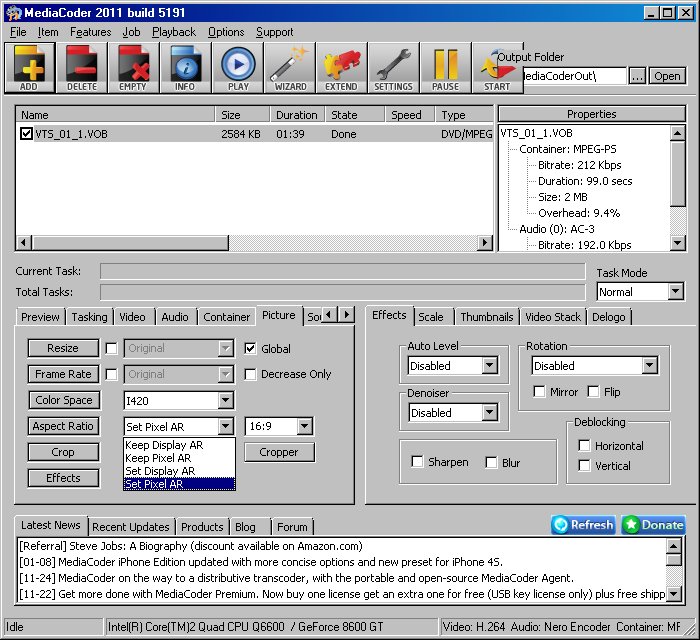Open the Rotation dropdown

[648, 366]
